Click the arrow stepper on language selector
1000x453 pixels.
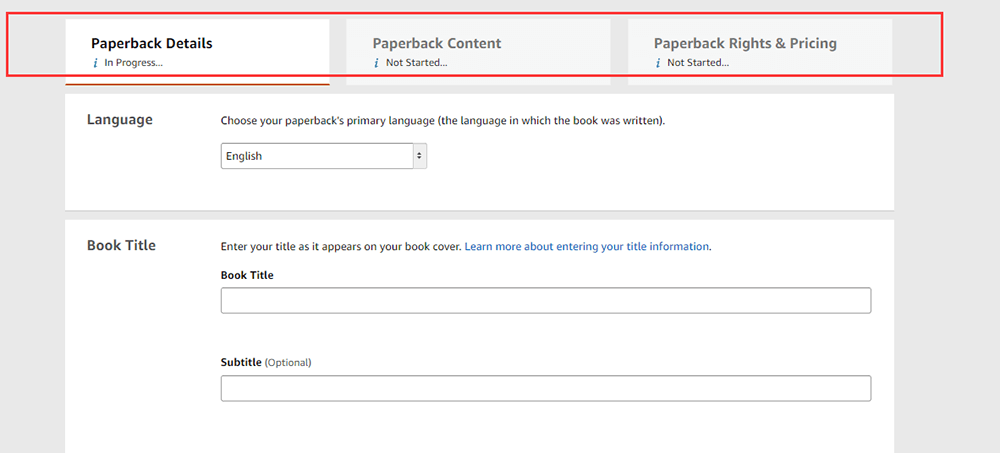(x=419, y=156)
